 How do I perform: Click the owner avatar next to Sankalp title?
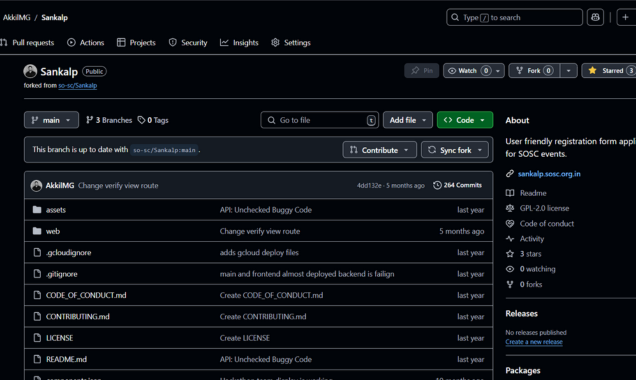(x=30, y=71)
